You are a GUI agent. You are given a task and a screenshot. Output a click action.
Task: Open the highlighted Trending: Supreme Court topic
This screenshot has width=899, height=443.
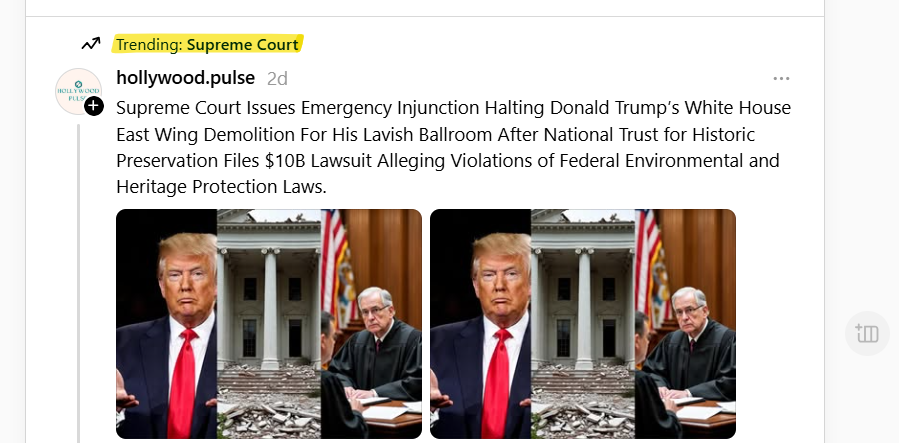pyautogui.click(x=207, y=44)
